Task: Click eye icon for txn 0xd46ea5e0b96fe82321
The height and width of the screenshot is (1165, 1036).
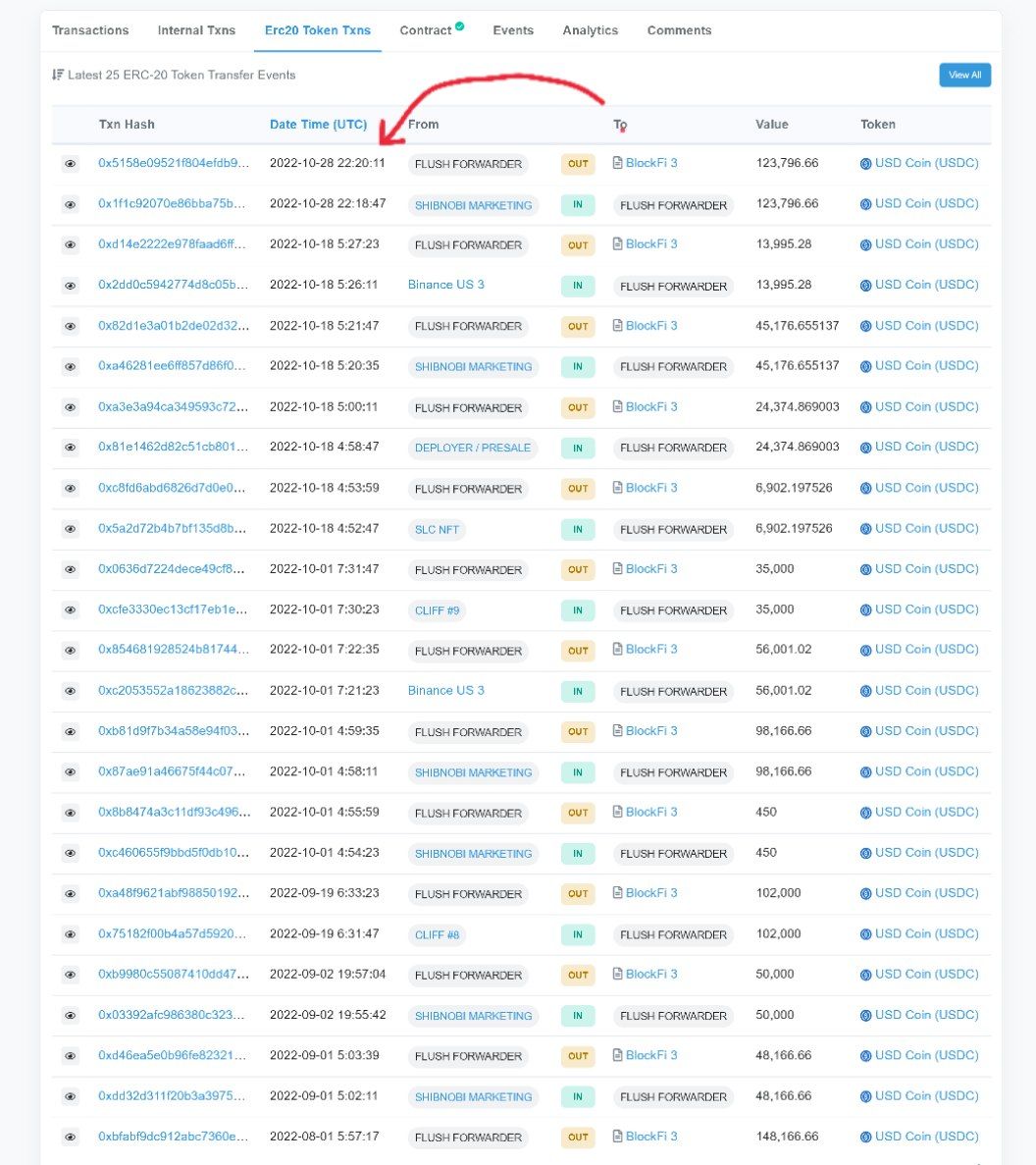Action: click(x=71, y=1056)
